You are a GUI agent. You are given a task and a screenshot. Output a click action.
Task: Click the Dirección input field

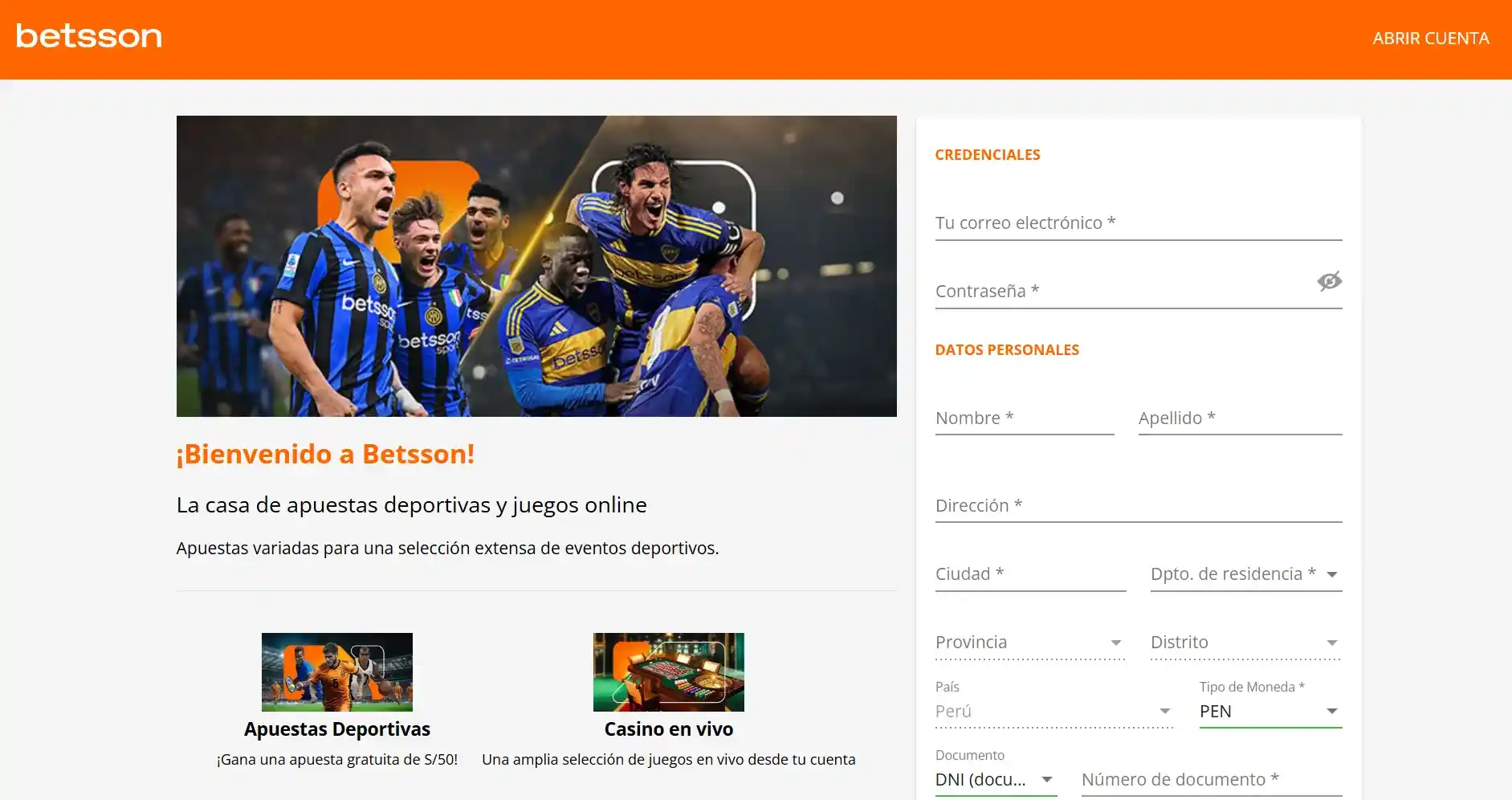tap(1139, 506)
